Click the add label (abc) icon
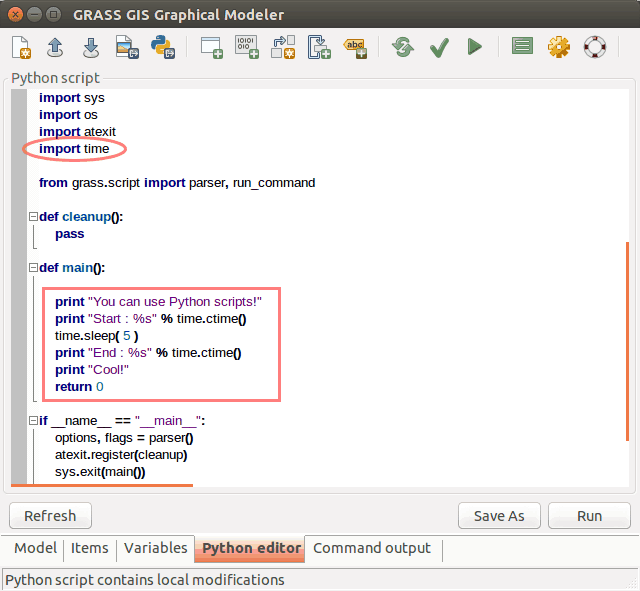 [355, 47]
